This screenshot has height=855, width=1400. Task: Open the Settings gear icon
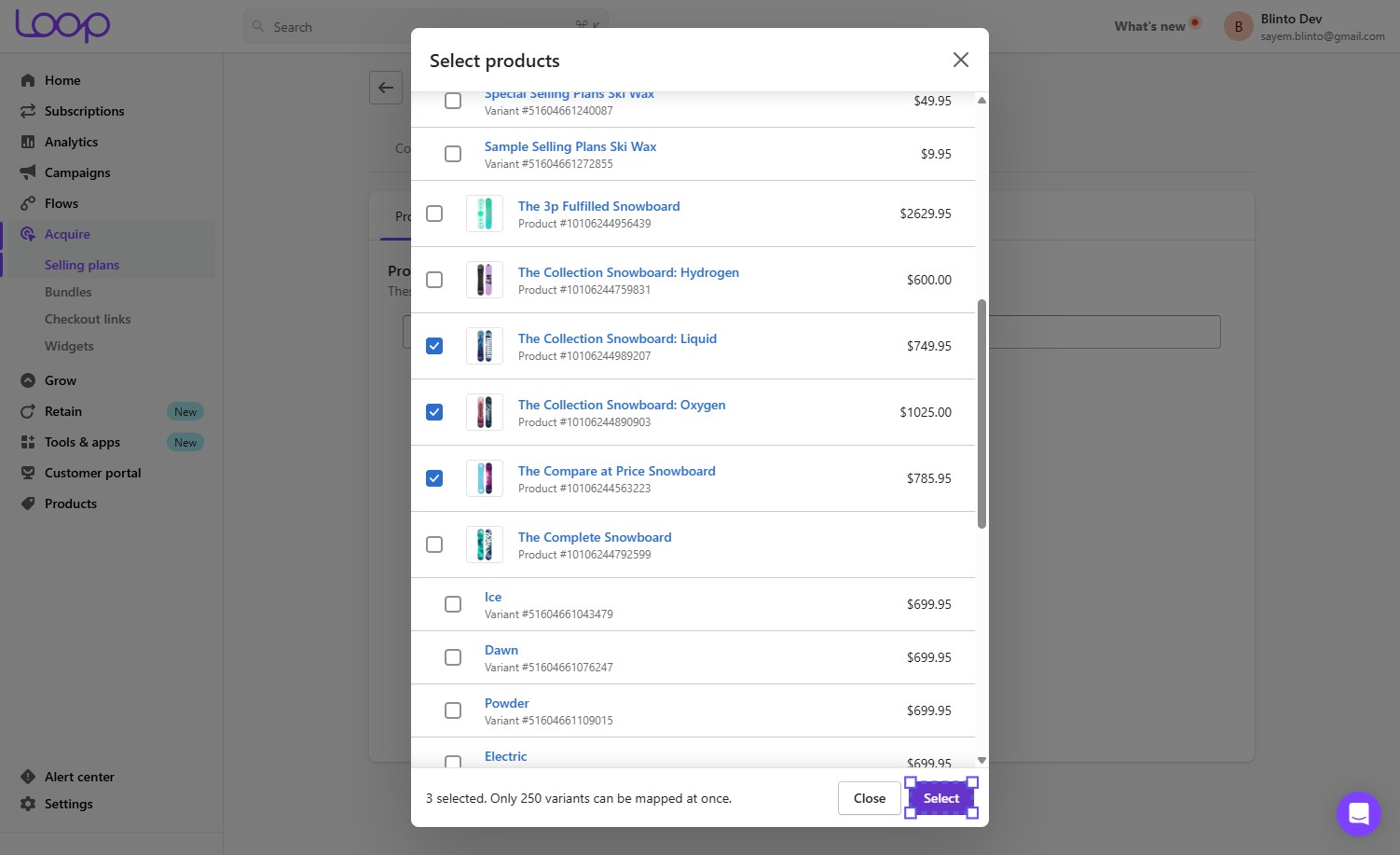click(x=28, y=804)
